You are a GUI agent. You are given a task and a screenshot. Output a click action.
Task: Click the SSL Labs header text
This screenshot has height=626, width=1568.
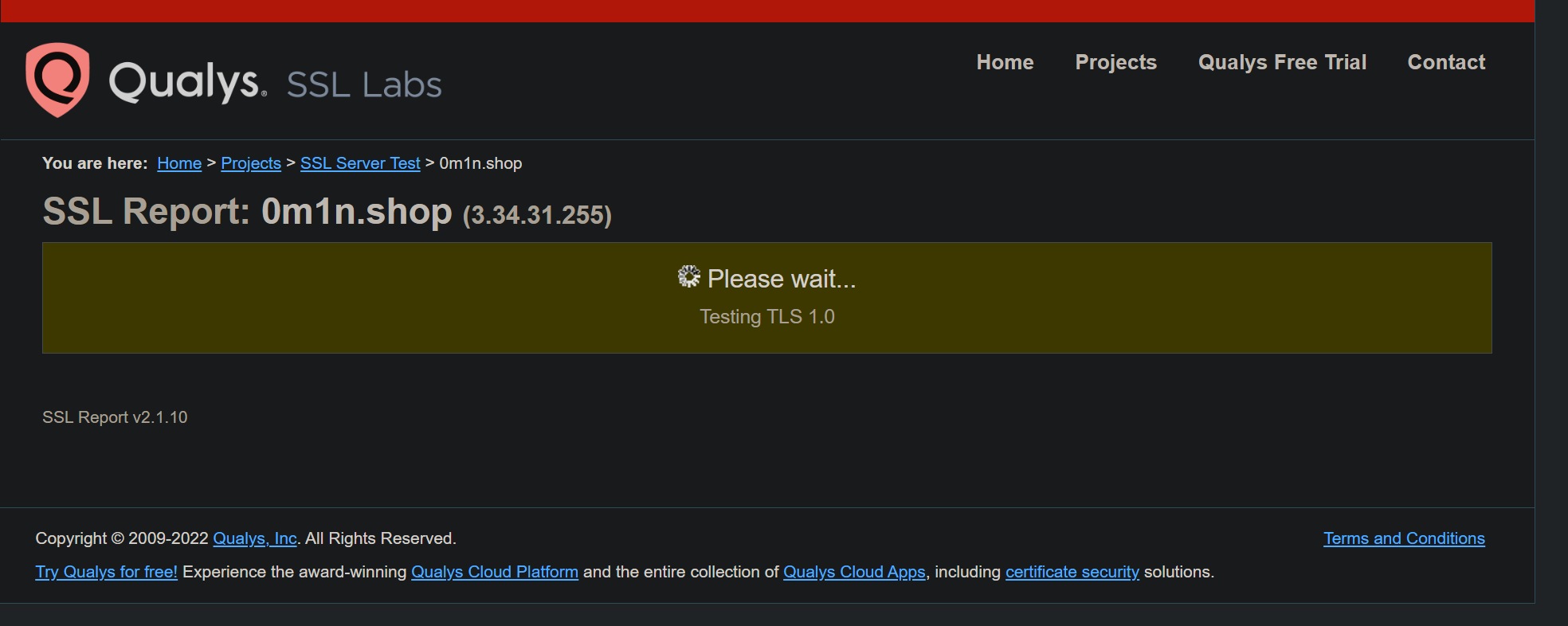click(364, 84)
